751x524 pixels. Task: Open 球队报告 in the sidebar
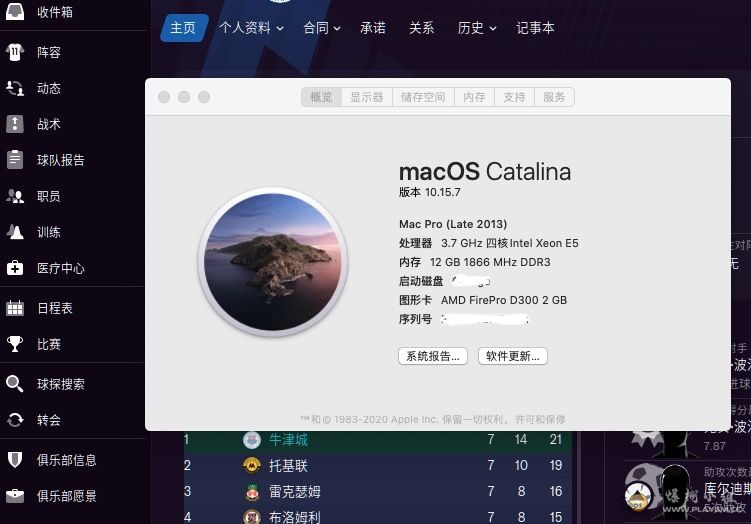(61, 160)
